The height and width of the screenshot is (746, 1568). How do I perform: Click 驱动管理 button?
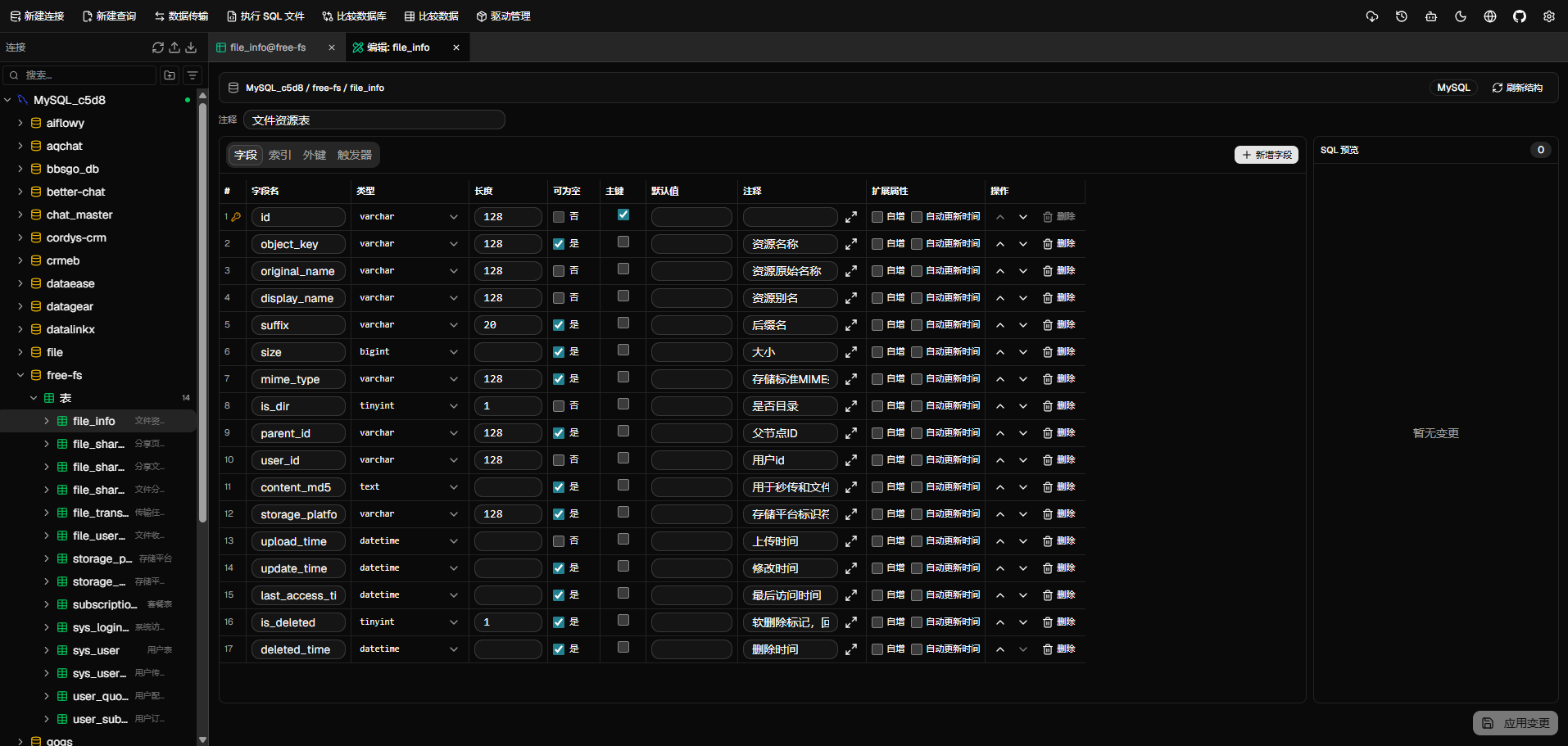point(504,16)
